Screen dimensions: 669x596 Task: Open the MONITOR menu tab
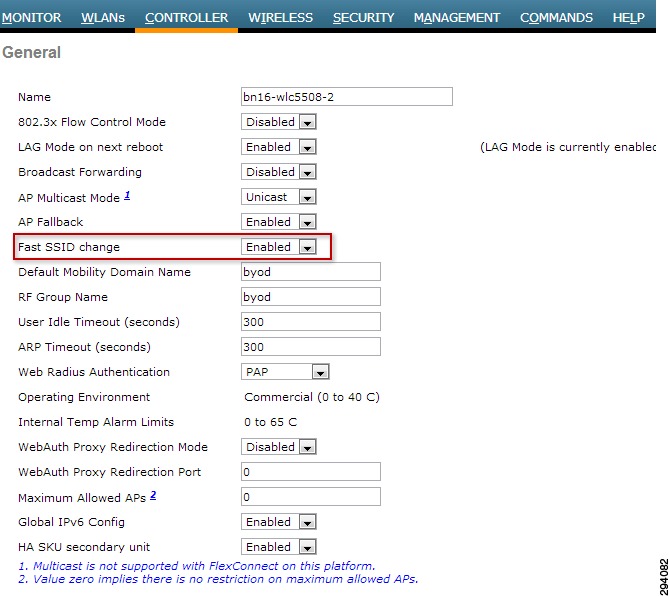click(32, 17)
